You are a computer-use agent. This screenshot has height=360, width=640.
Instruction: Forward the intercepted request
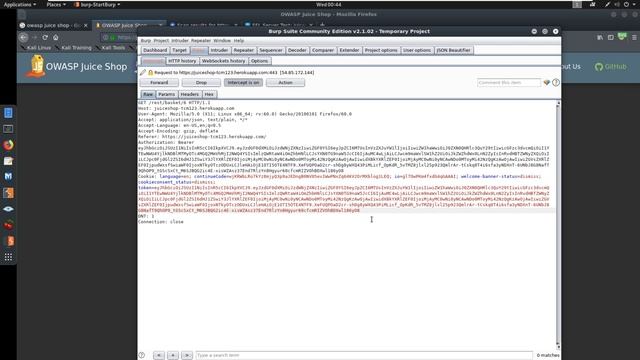pos(159,82)
